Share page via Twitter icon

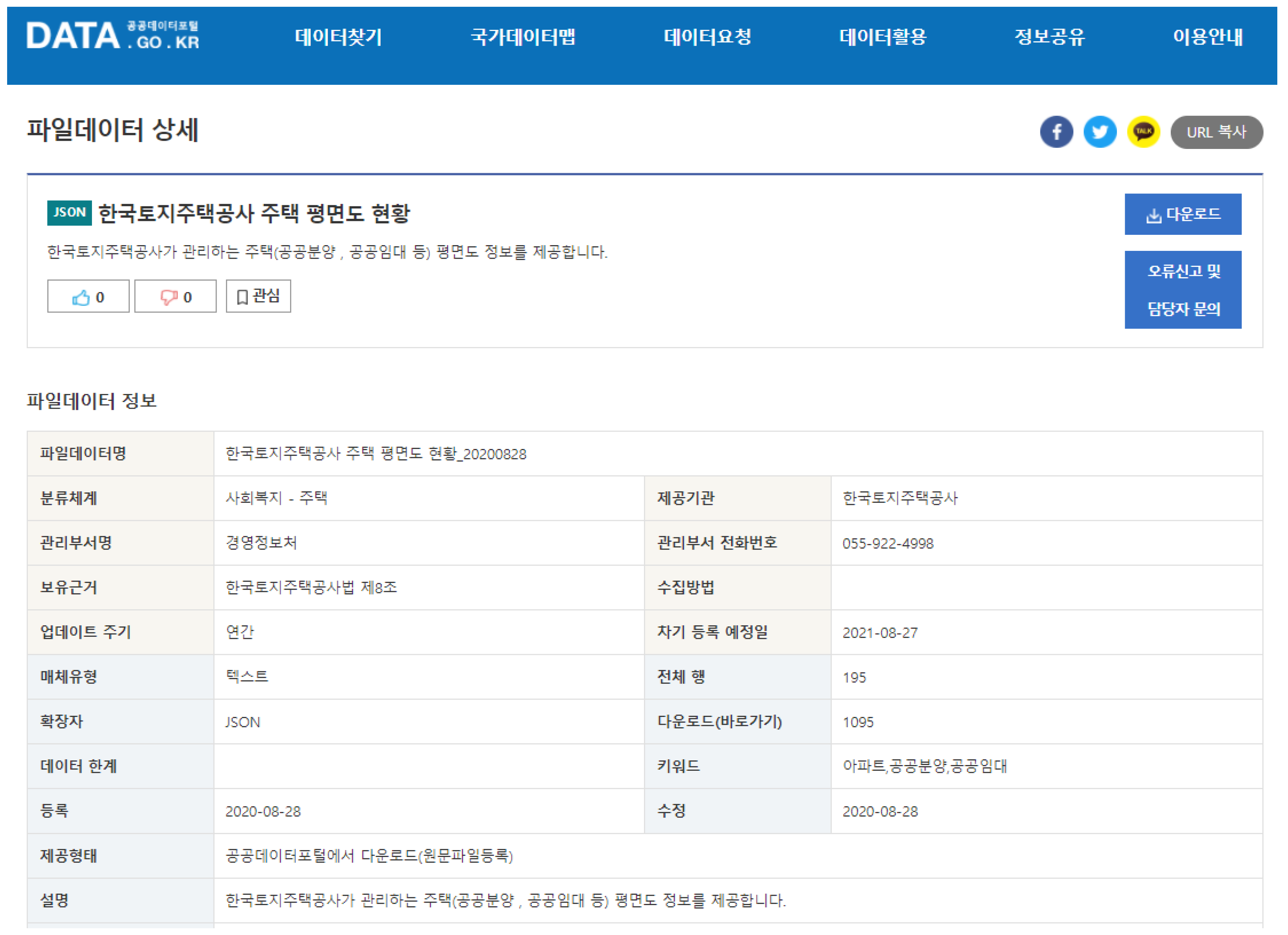(1099, 132)
